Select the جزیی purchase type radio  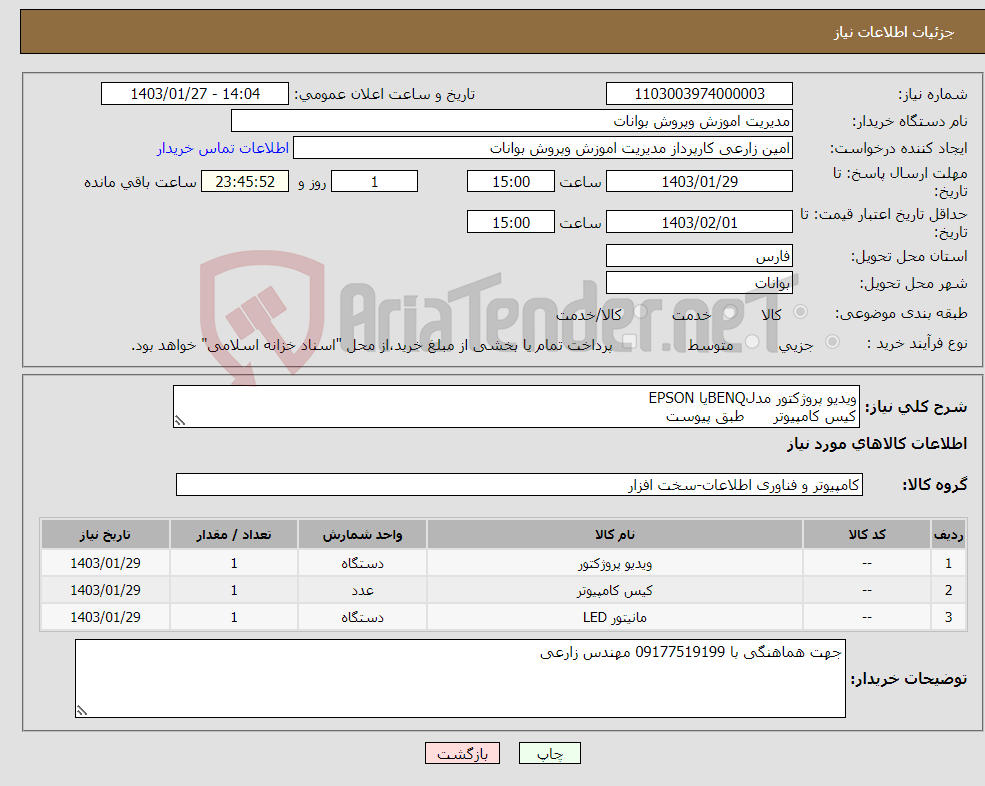coord(832,342)
